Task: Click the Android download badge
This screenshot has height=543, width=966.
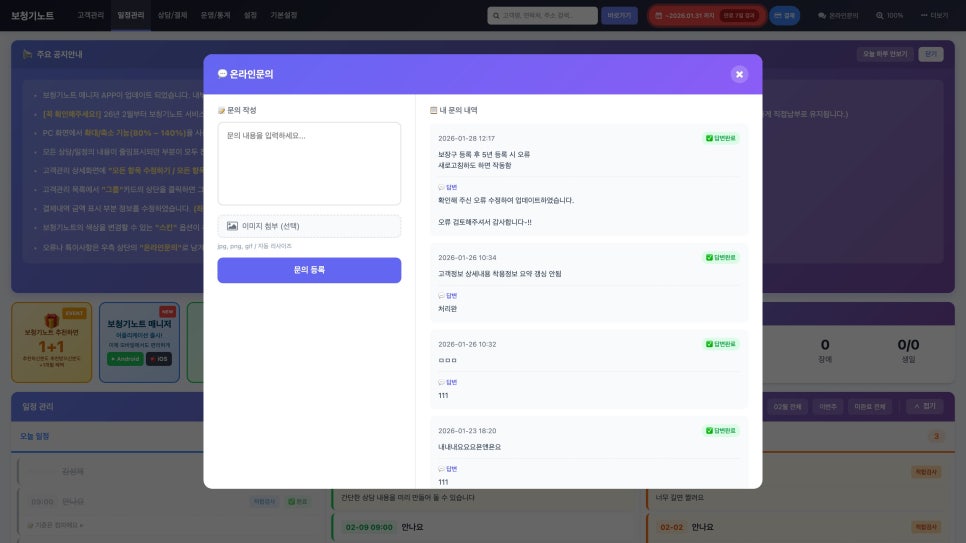Action: tap(125, 358)
